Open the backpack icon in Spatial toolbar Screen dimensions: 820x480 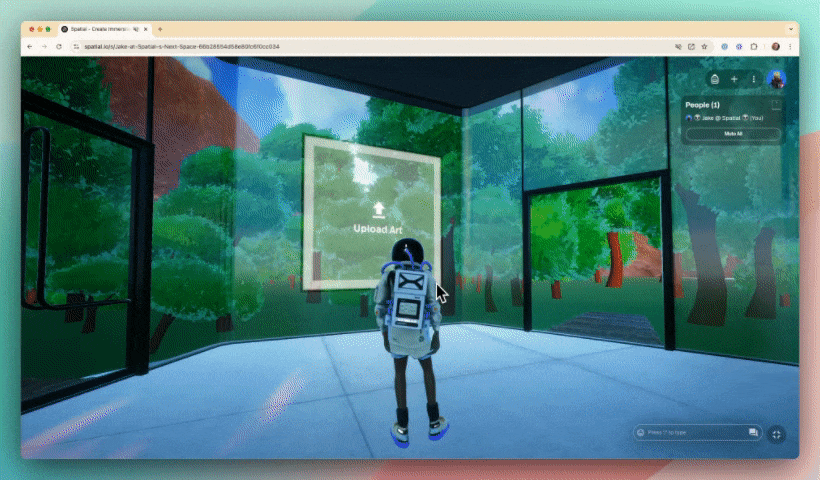[714, 79]
